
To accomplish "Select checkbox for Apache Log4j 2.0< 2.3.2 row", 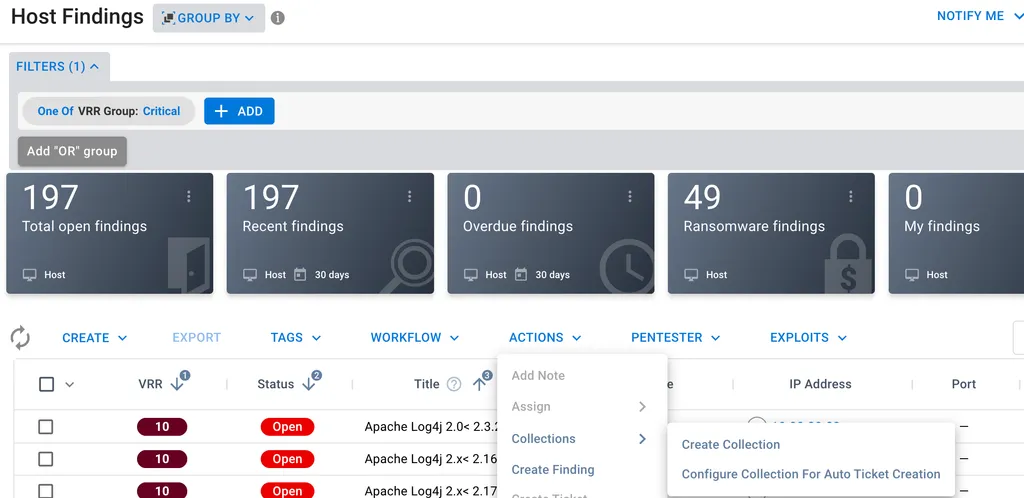I will 46,427.
